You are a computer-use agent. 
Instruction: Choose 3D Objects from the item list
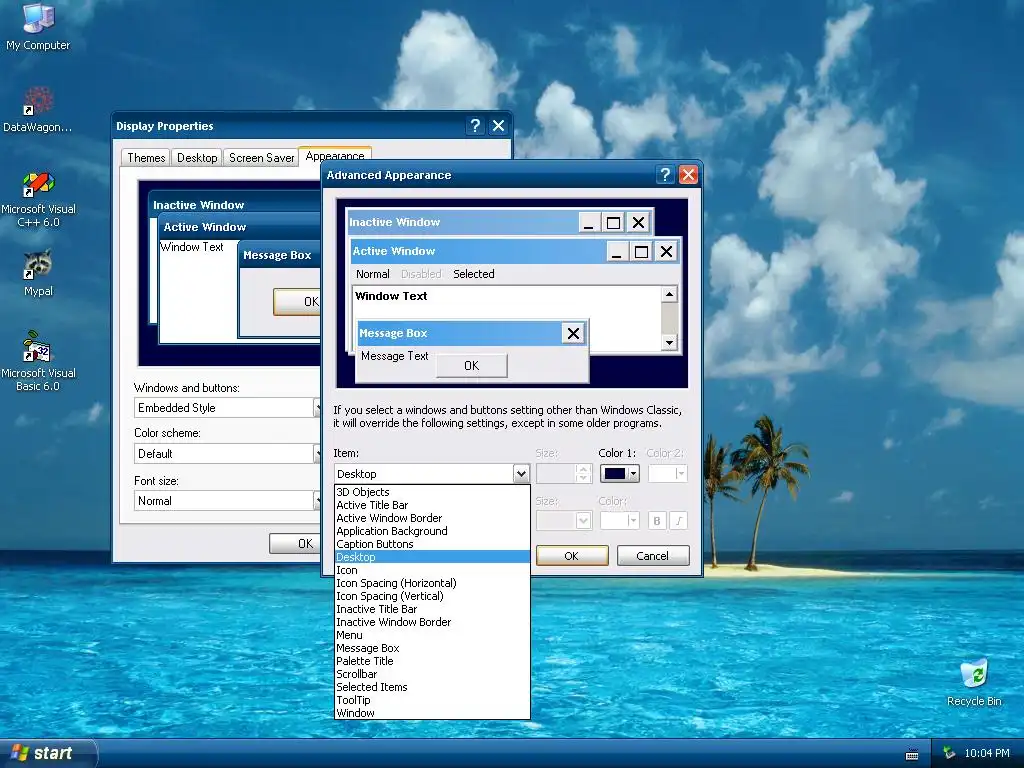(x=432, y=492)
